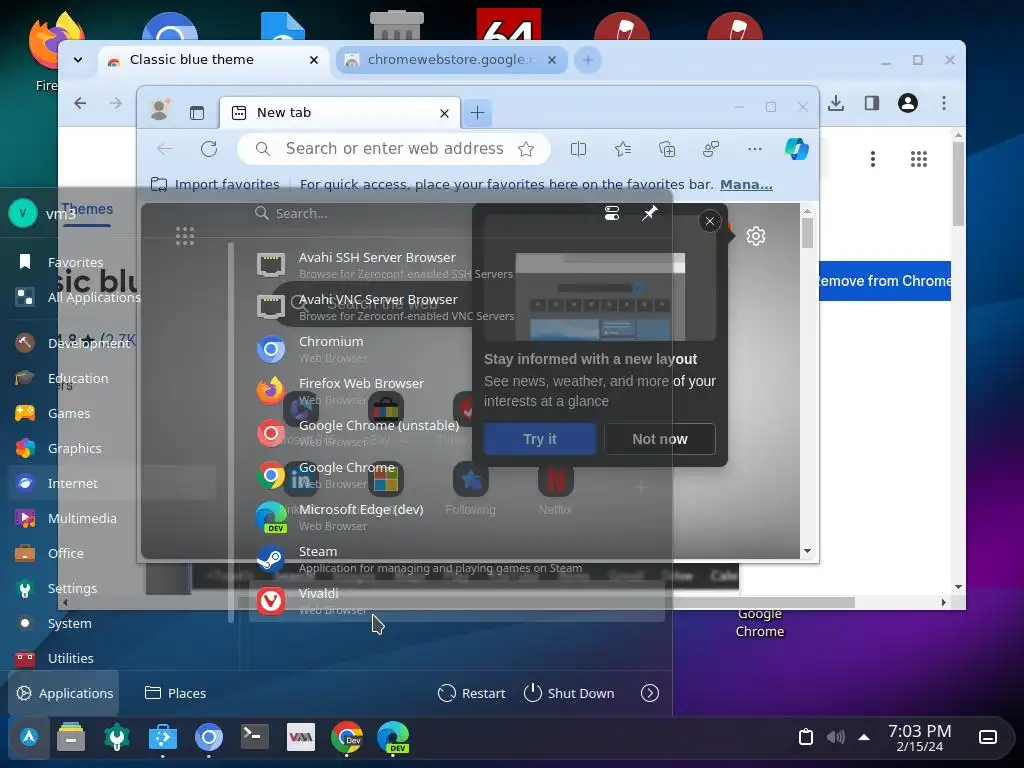Open Edge Favorites toolbar icon
This screenshot has height=768, width=1024.
pos(622,150)
